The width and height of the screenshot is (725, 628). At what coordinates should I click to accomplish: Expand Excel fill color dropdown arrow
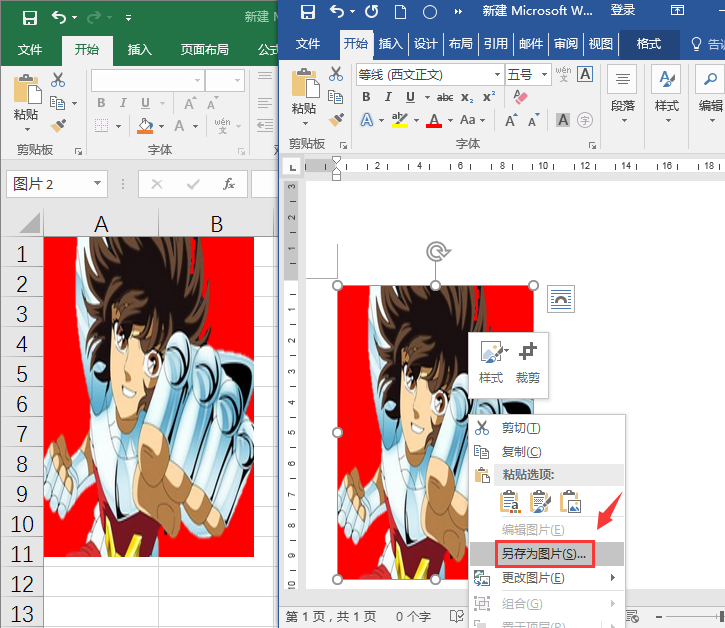tap(161, 126)
